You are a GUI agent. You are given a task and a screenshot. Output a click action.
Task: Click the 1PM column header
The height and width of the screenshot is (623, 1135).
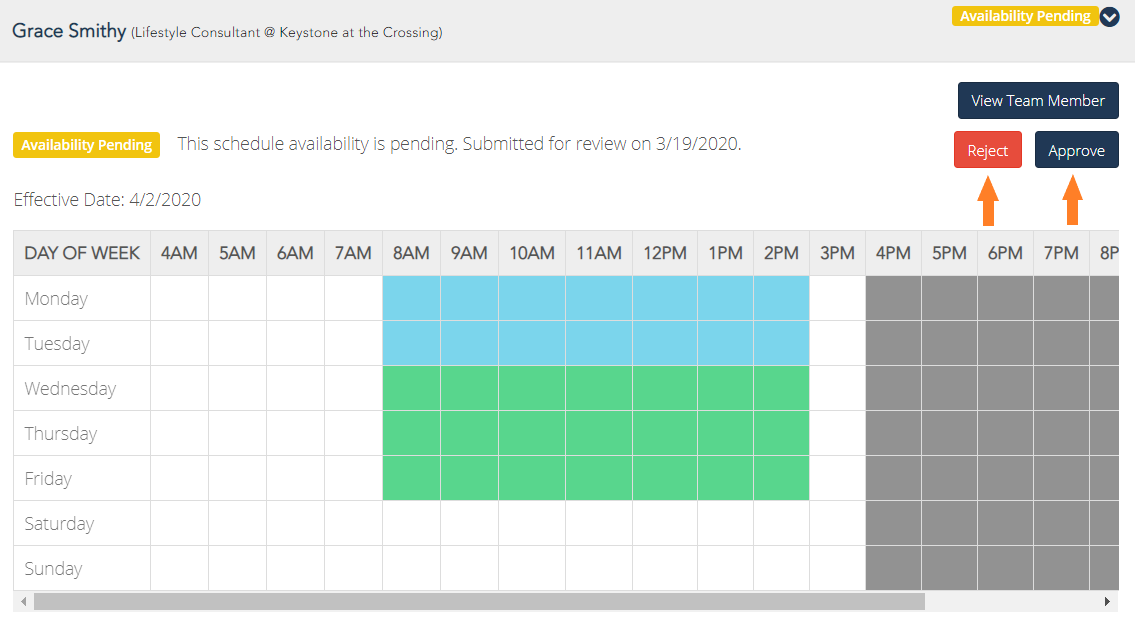725,253
